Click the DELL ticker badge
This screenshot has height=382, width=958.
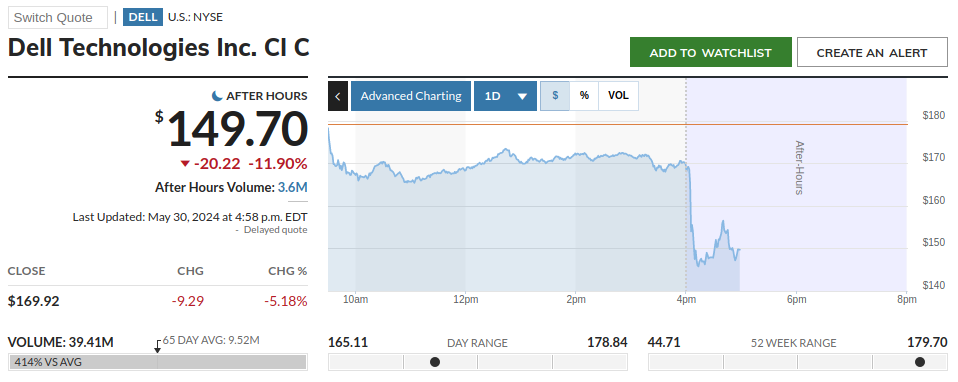143,17
